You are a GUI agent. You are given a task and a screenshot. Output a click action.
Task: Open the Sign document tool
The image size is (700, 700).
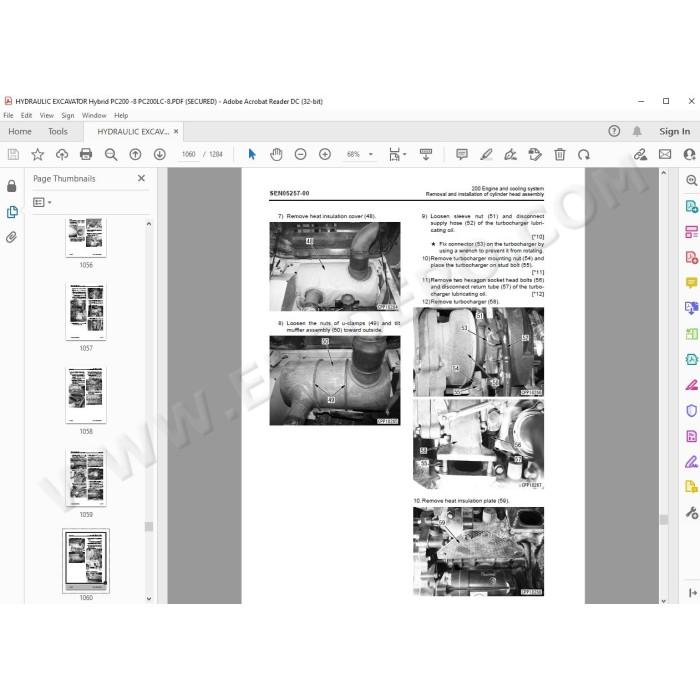[510, 154]
